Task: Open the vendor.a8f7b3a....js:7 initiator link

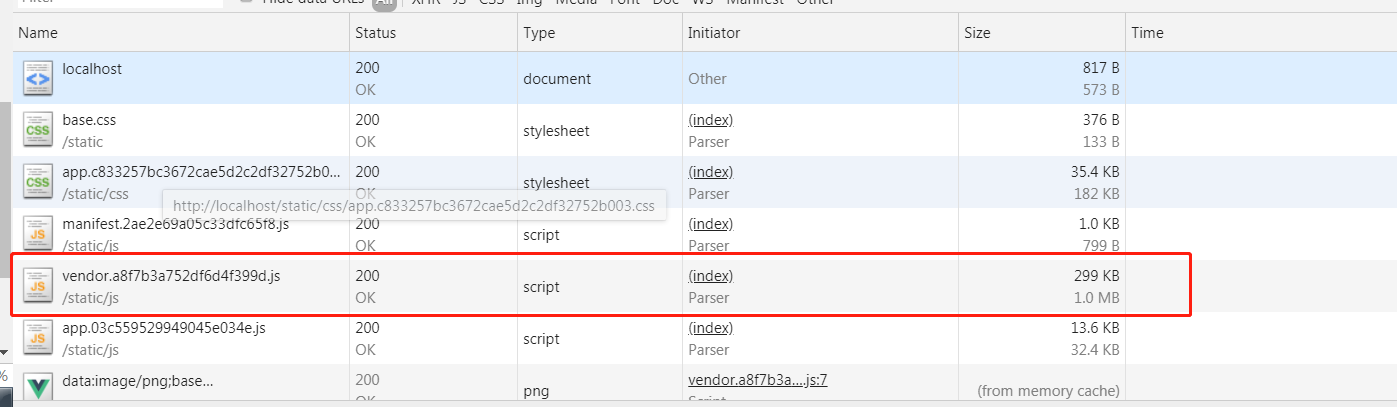Action: click(758, 380)
